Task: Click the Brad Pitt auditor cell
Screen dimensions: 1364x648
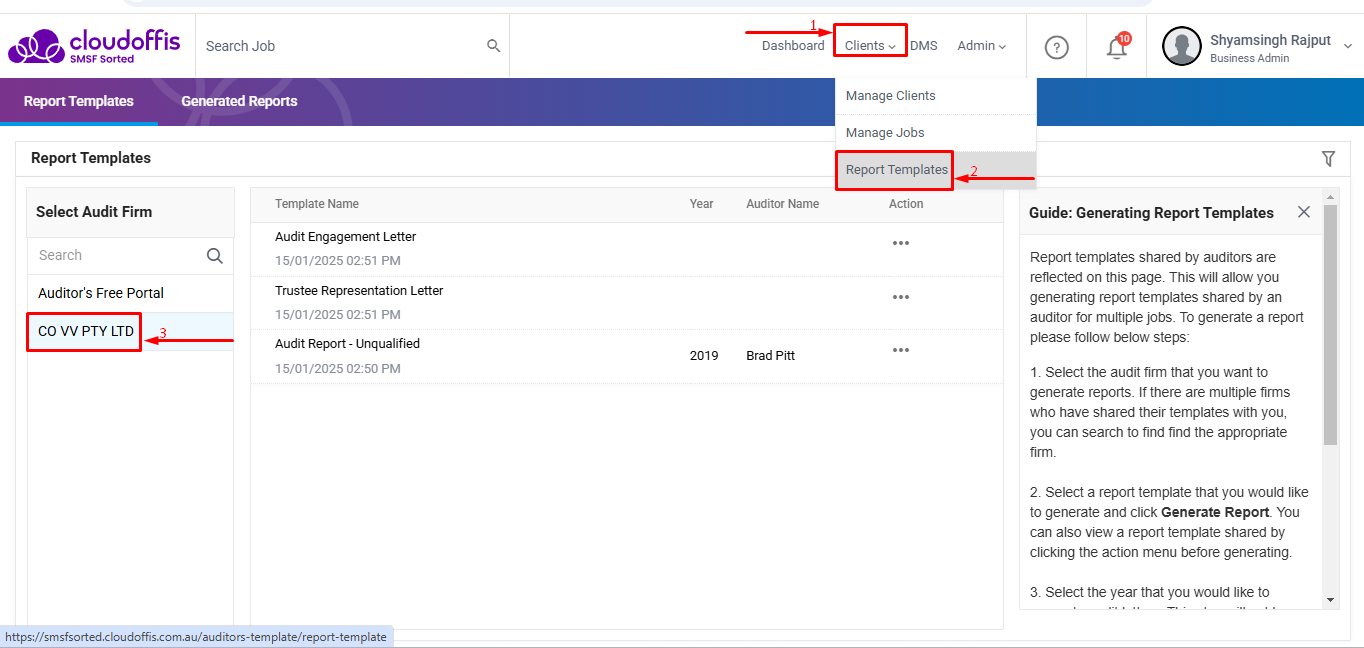Action: coord(771,356)
